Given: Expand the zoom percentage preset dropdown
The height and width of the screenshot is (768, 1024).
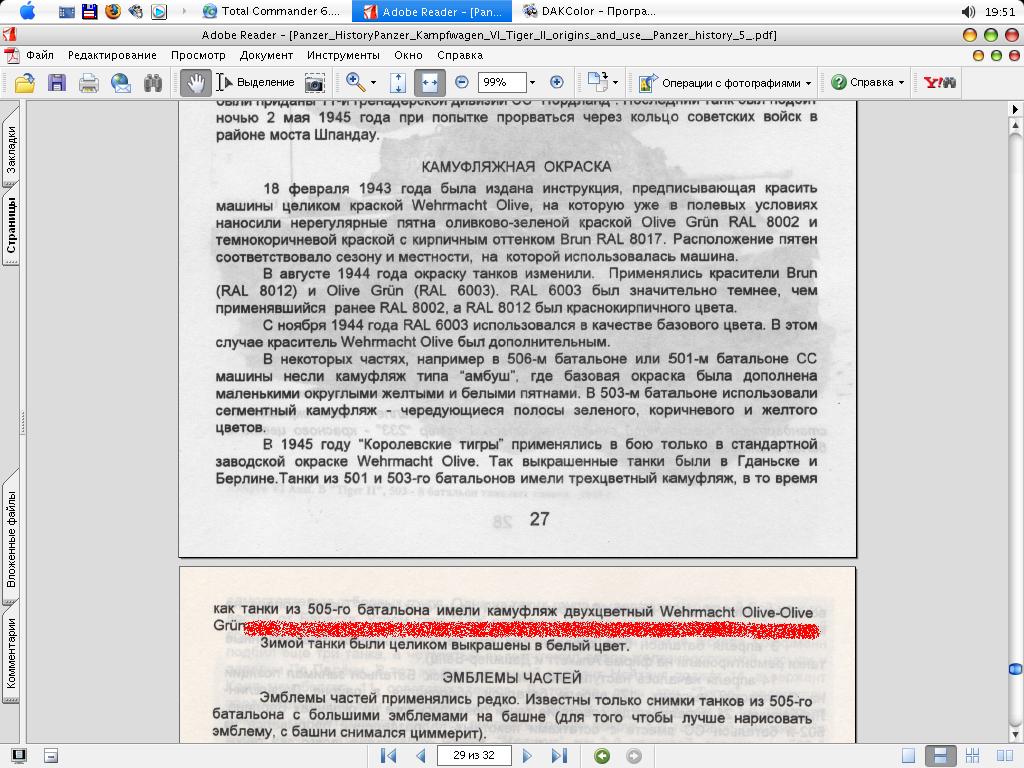Looking at the screenshot, I should (x=532, y=82).
